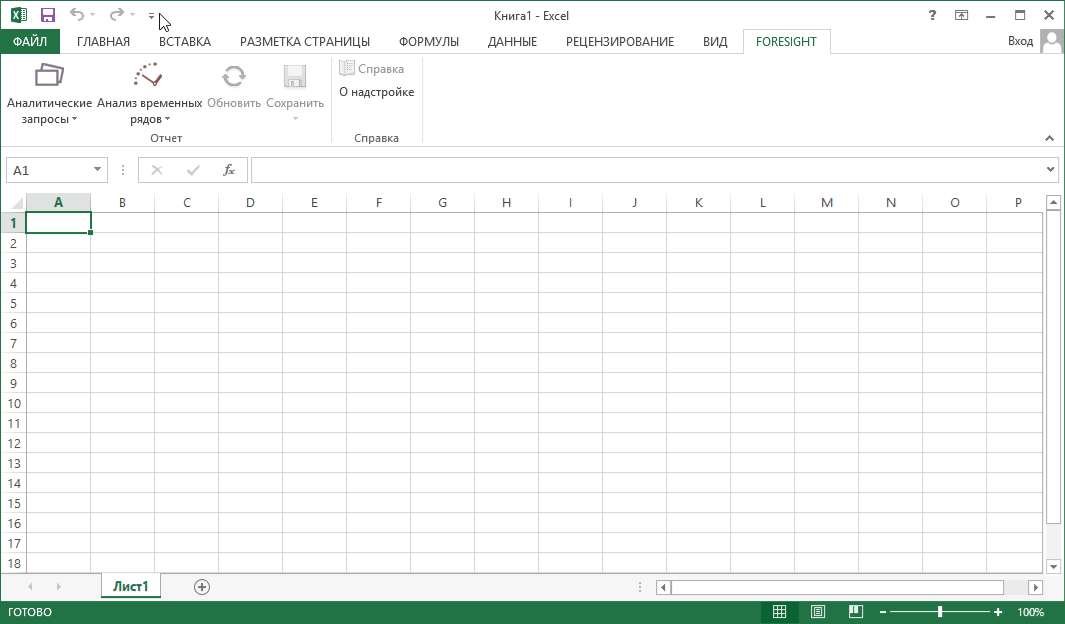This screenshot has height=624, width=1065.
Task: Undo last action in quick access toolbar
Action: pos(77,15)
